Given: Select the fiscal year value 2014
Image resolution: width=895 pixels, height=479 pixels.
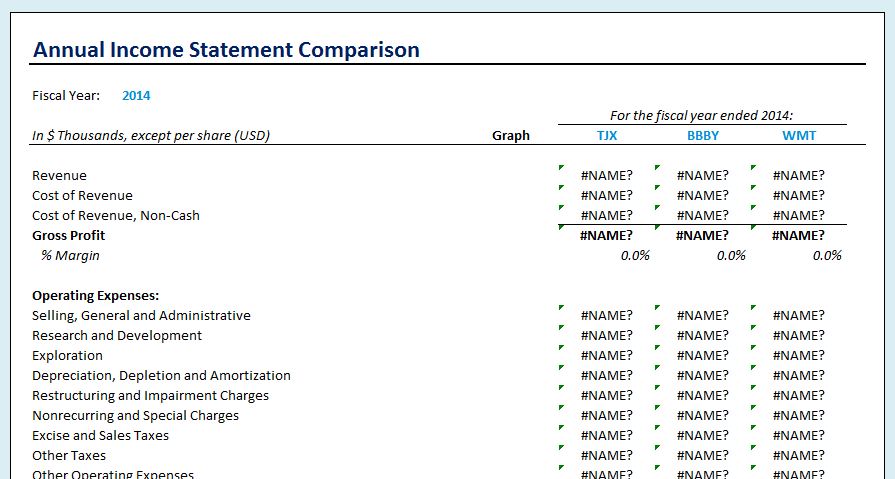Looking at the screenshot, I should pos(136,95).
